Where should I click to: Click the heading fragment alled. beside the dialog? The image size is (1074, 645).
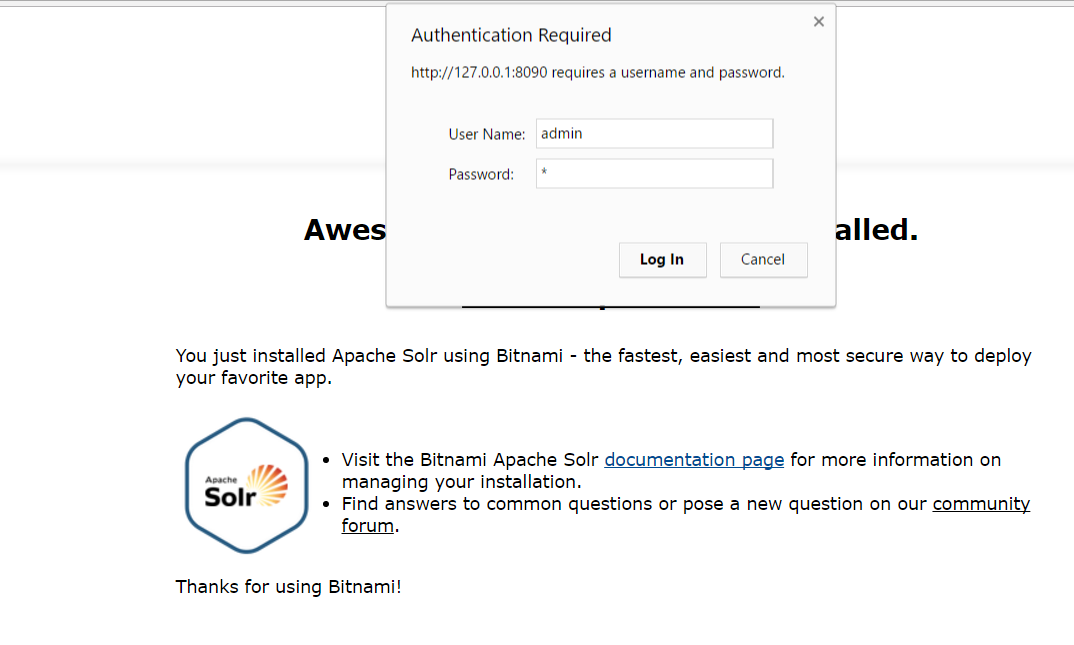[x=877, y=229]
